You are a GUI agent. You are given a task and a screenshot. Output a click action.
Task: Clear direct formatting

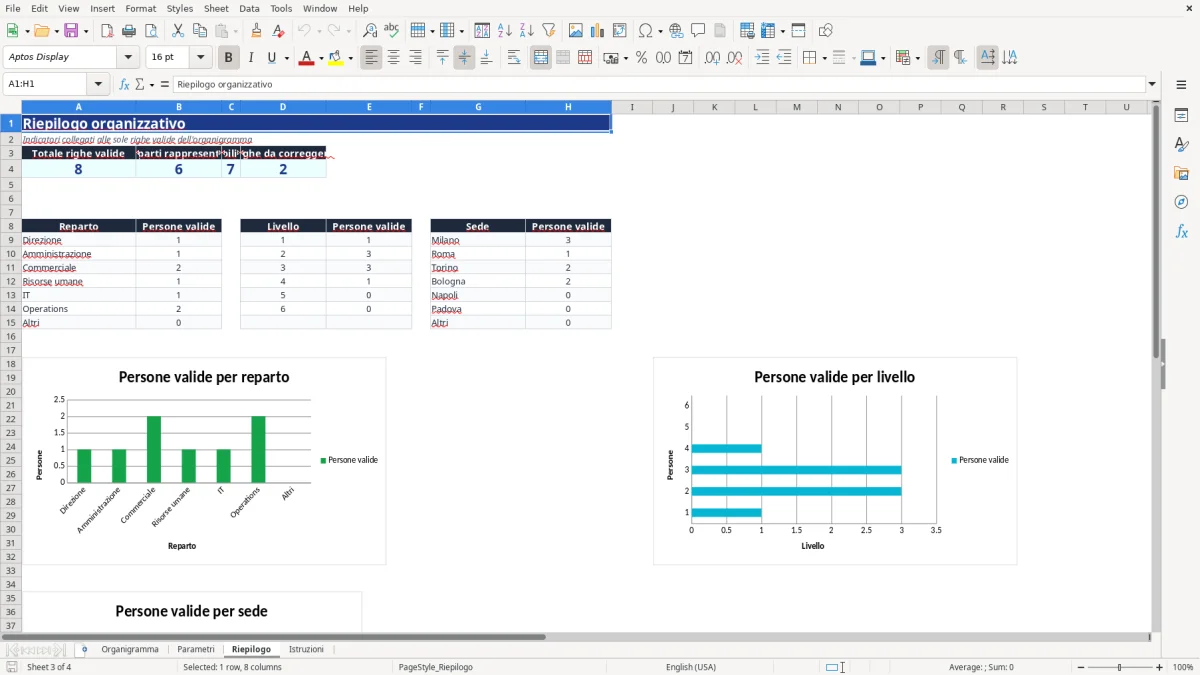(279, 31)
